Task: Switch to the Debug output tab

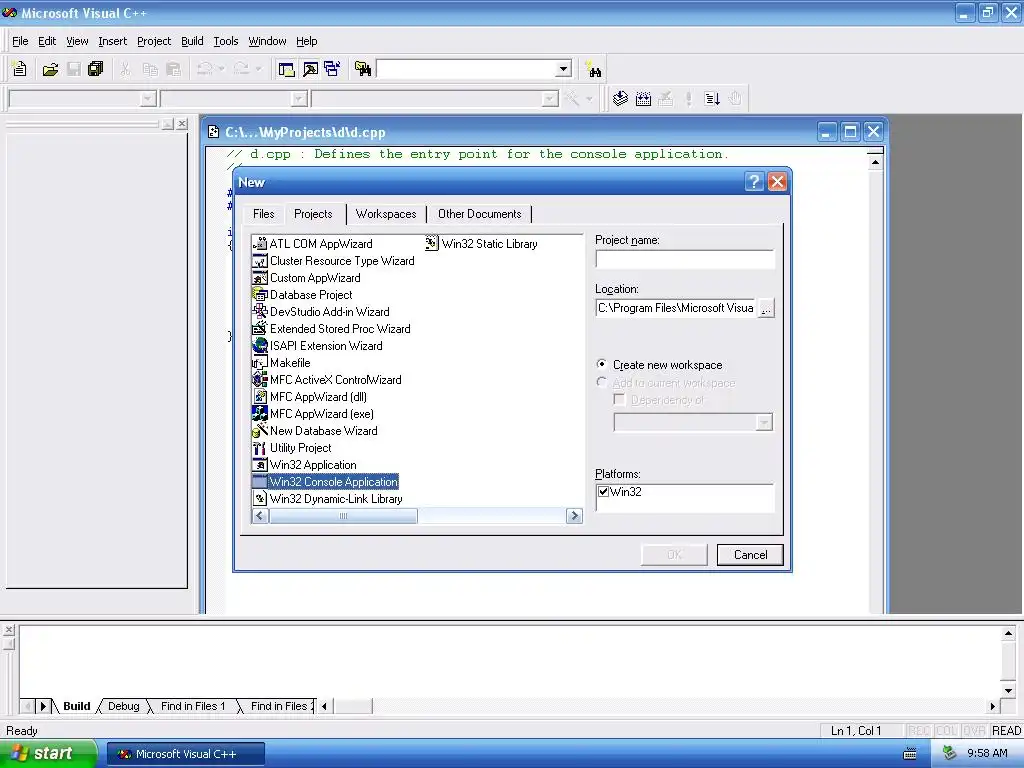Action: [123, 706]
